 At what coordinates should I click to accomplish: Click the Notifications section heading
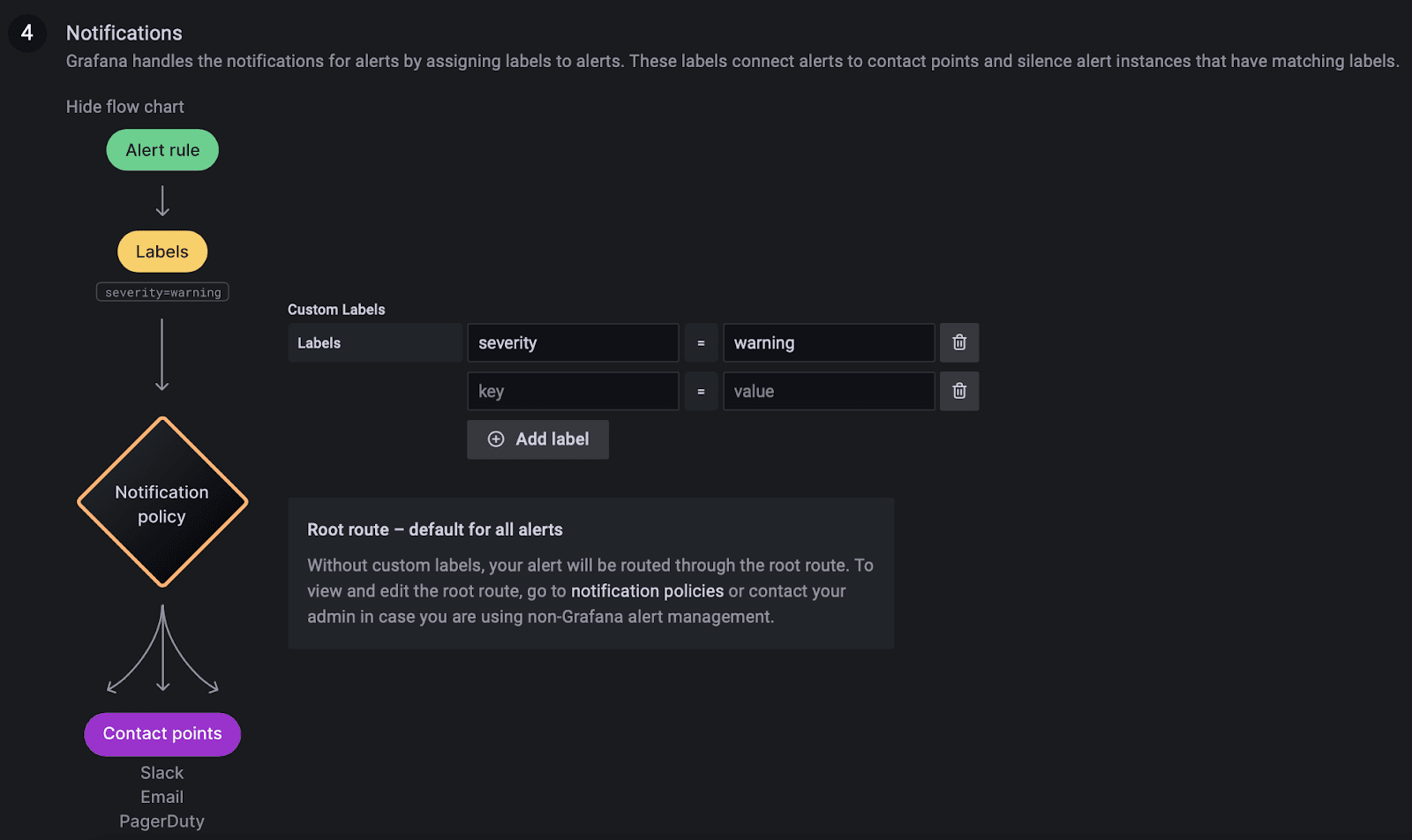(x=124, y=34)
